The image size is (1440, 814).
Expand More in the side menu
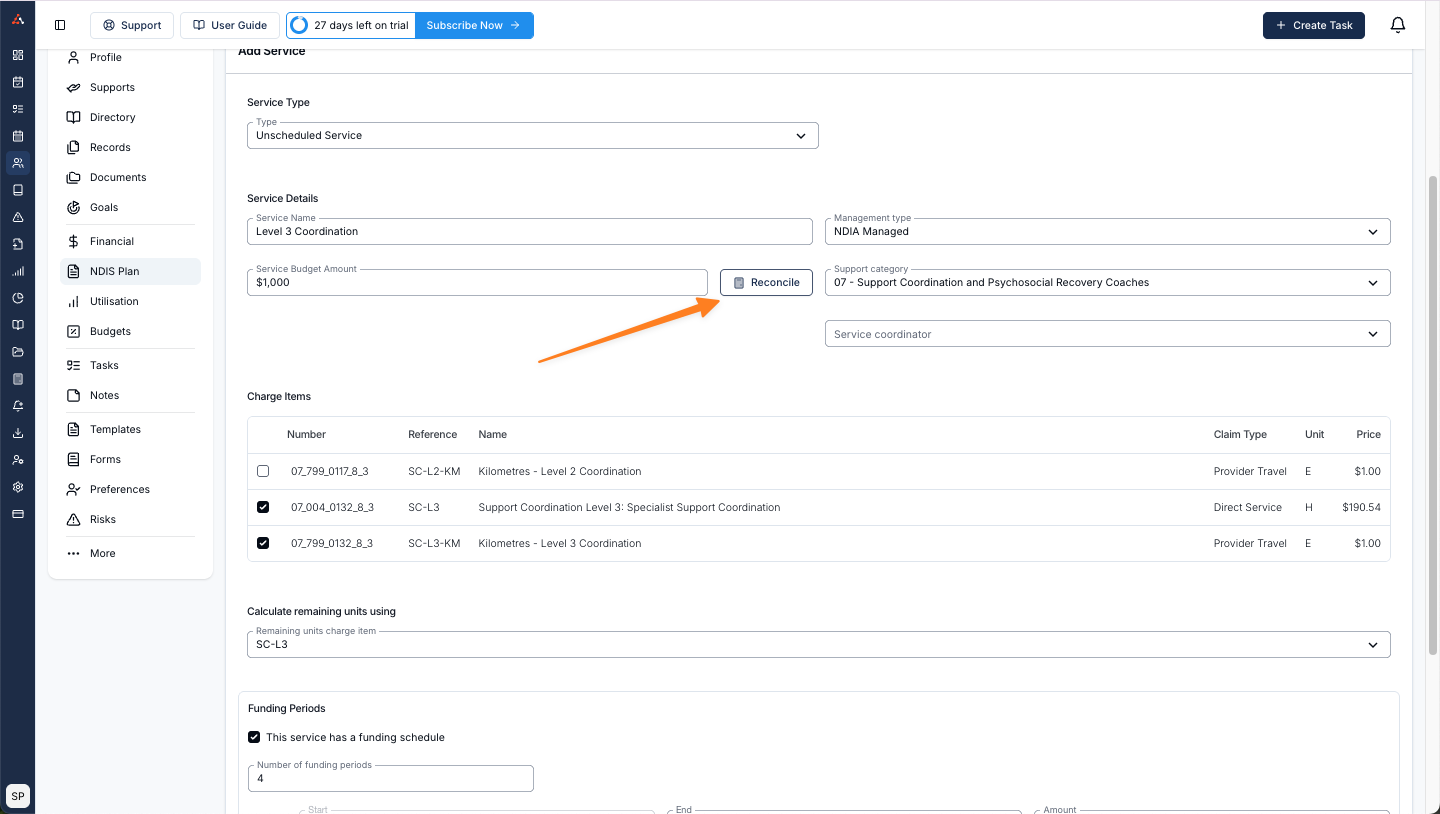[130, 553]
